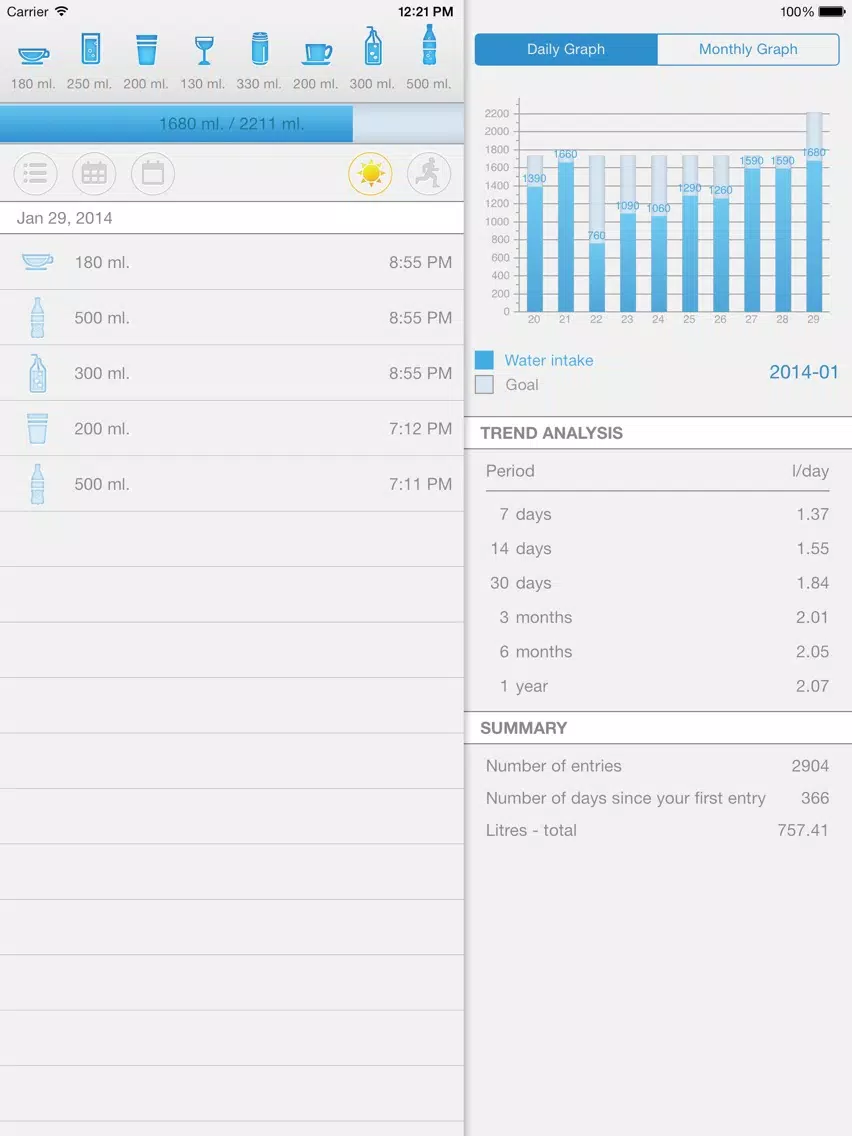
Task: Tap the 1680 ml. / 2211 ml. progress bar
Action: pos(232,124)
